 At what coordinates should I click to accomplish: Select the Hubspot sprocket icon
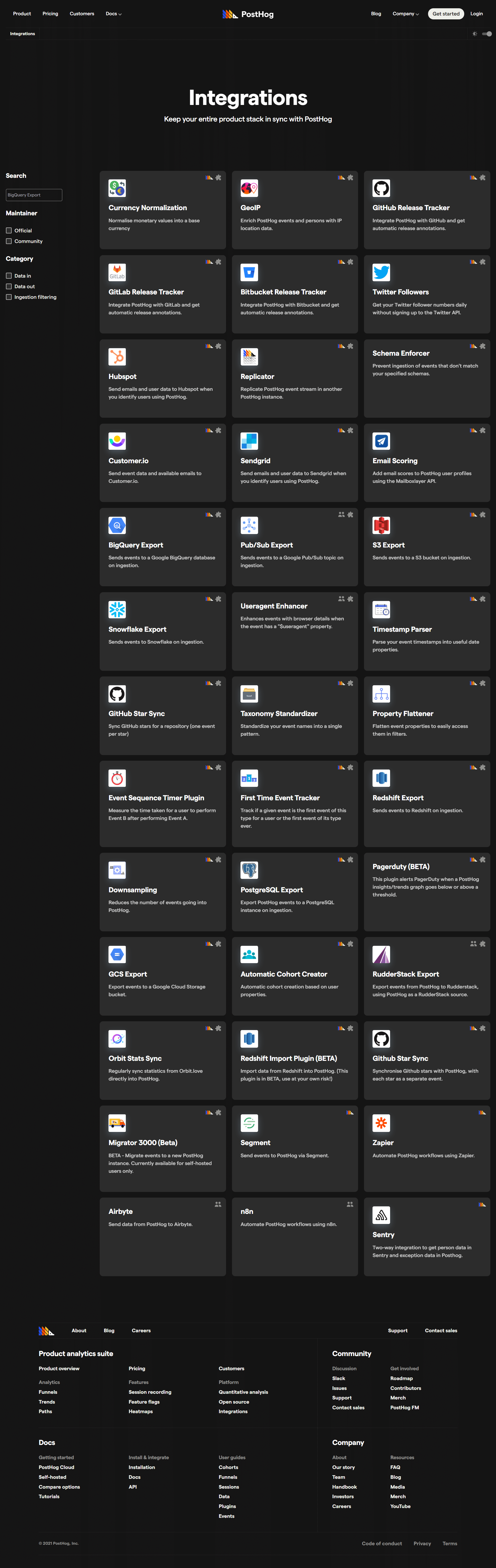click(117, 357)
